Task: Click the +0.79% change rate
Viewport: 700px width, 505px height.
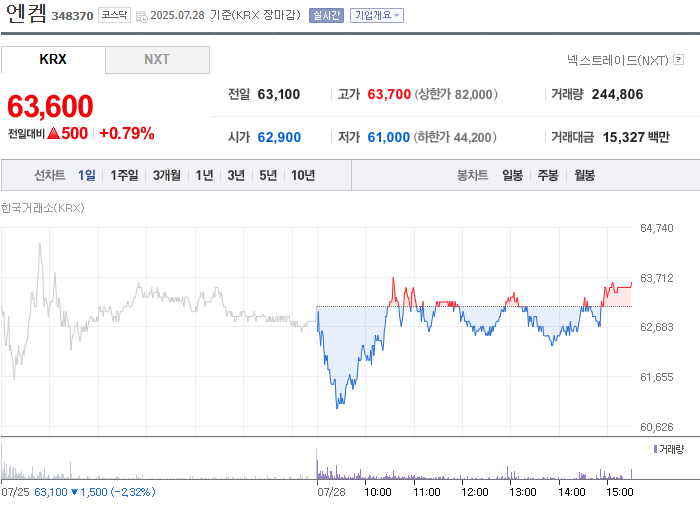Action: [x=127, y=133]
